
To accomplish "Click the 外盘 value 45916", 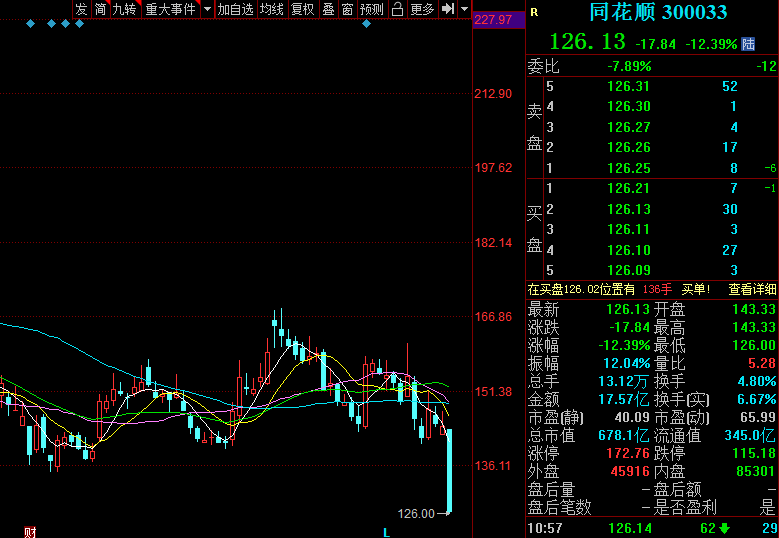I will (x=630, y=471).
